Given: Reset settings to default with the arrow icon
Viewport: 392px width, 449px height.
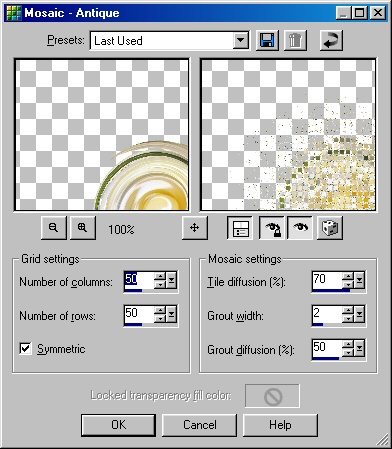Looking at the screenshot, I should 331,40.
